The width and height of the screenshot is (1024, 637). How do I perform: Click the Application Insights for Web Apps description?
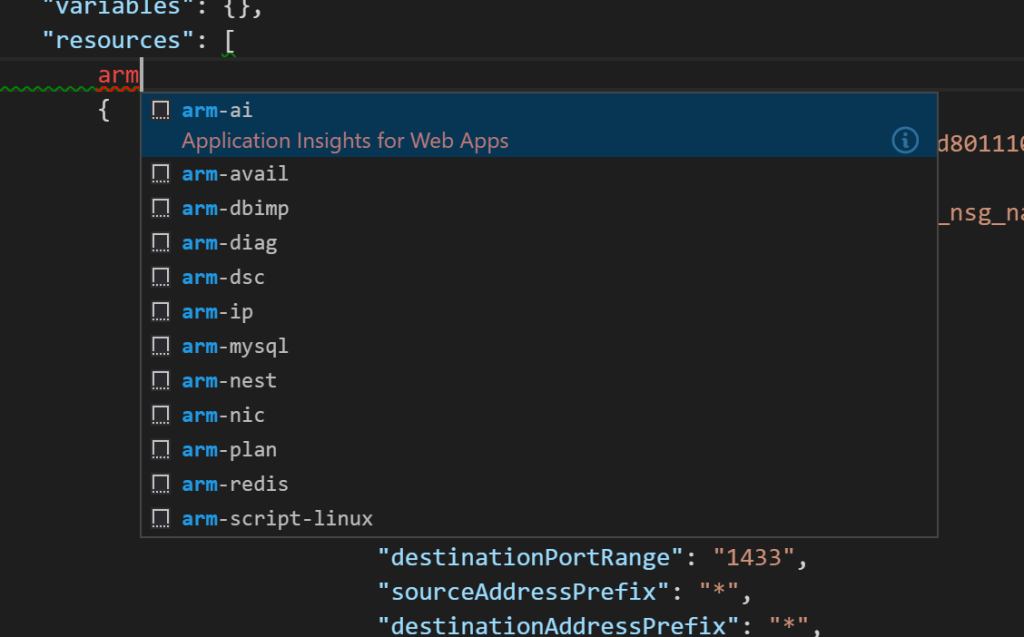coord(345,140)
